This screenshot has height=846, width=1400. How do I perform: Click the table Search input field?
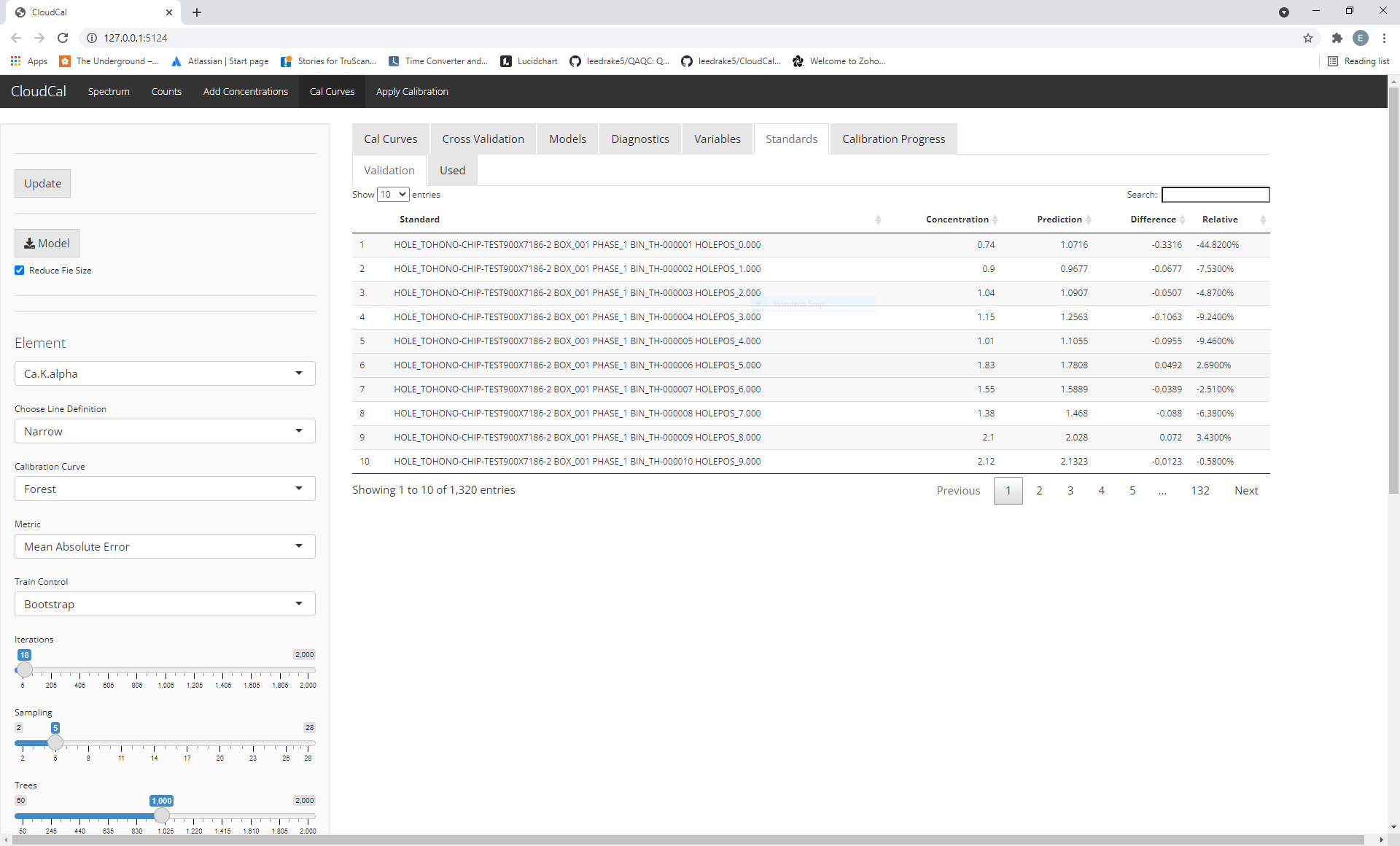(x=1215, y=195)
